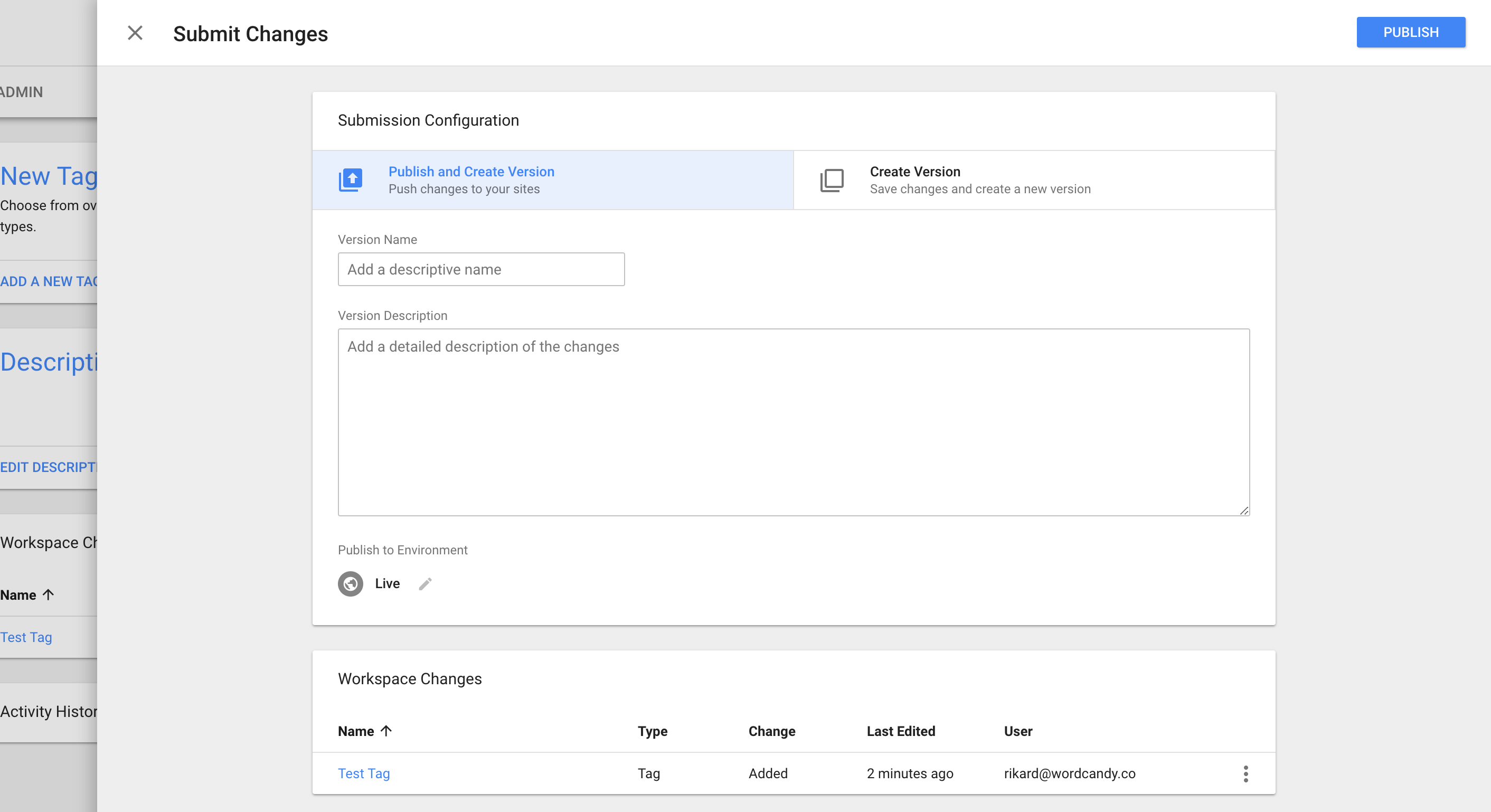Viewport: 1491px width, 812px height.
Task: Close the Submit Changes panel
Action: (135, 33)
